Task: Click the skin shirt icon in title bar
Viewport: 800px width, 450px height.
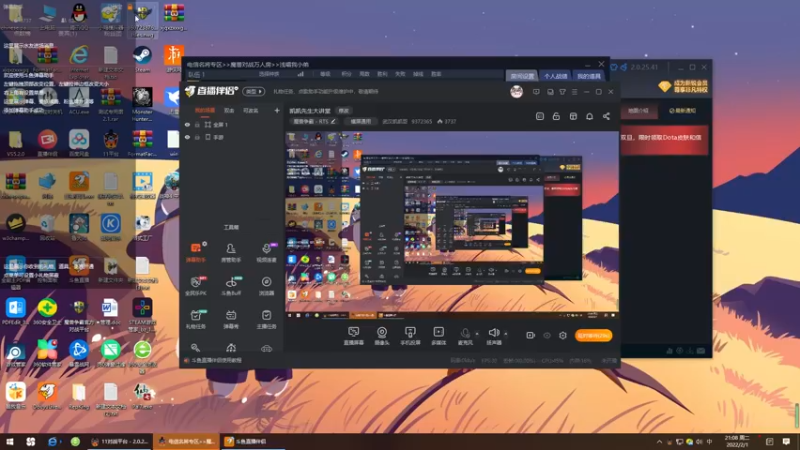Action: point(562,92)
